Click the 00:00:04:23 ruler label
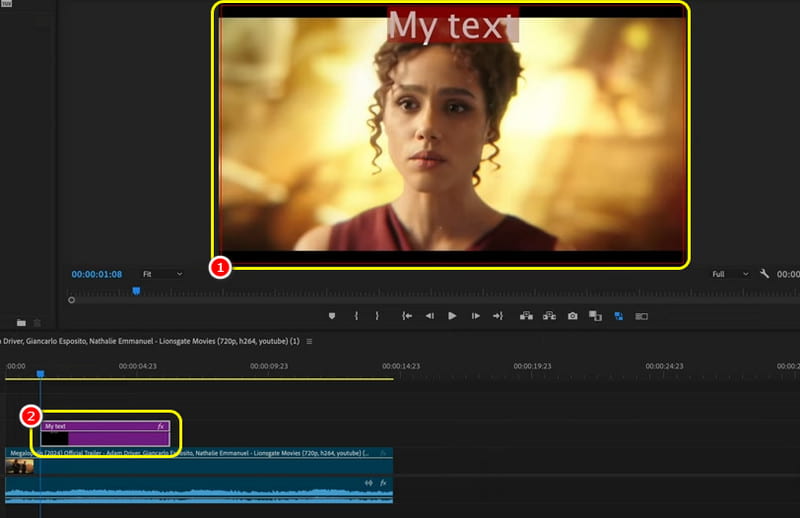 (138, 366)
